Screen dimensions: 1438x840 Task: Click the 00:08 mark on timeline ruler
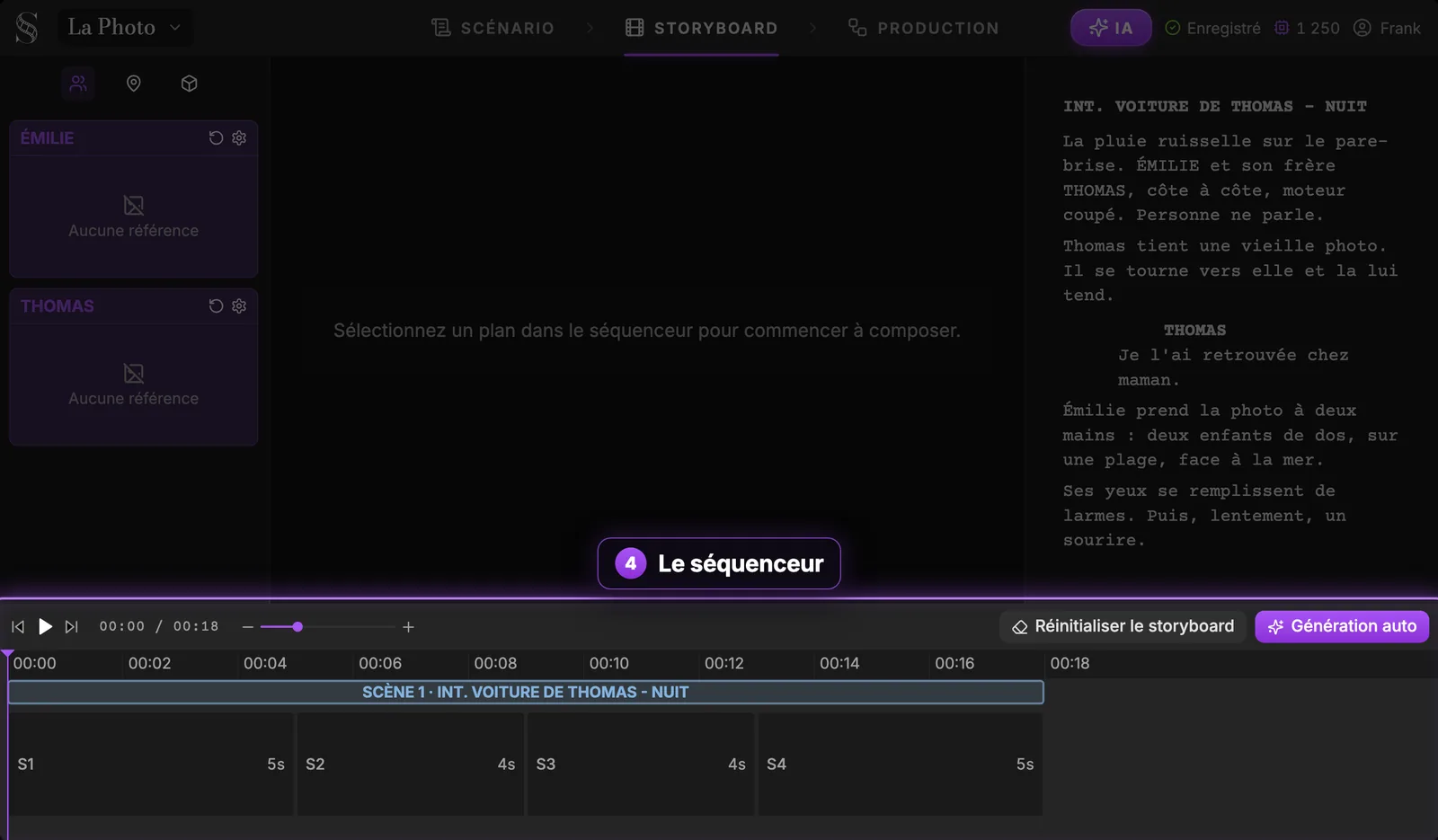pos(495,664)
